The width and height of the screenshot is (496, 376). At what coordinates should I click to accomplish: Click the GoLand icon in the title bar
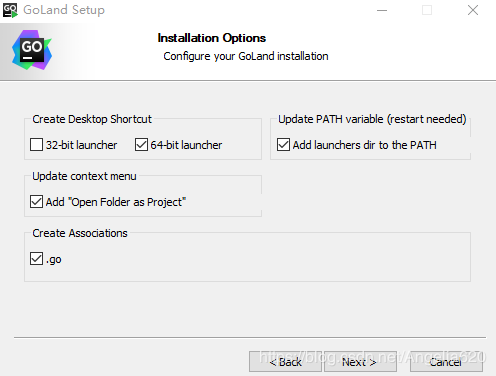tap(10, 10)
